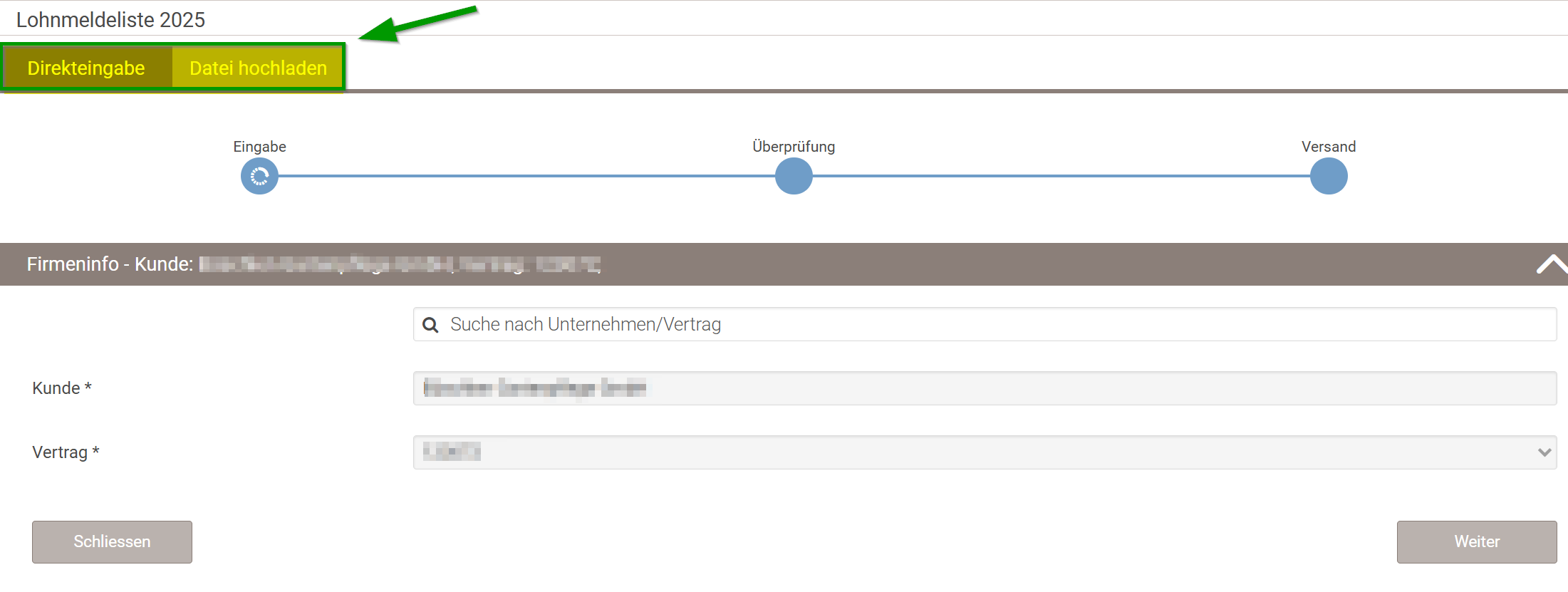The width and height of the screenshot is (1568, 592).
Task: Open the Vertrag dropdown arrow
Action: pos(1544,452)
